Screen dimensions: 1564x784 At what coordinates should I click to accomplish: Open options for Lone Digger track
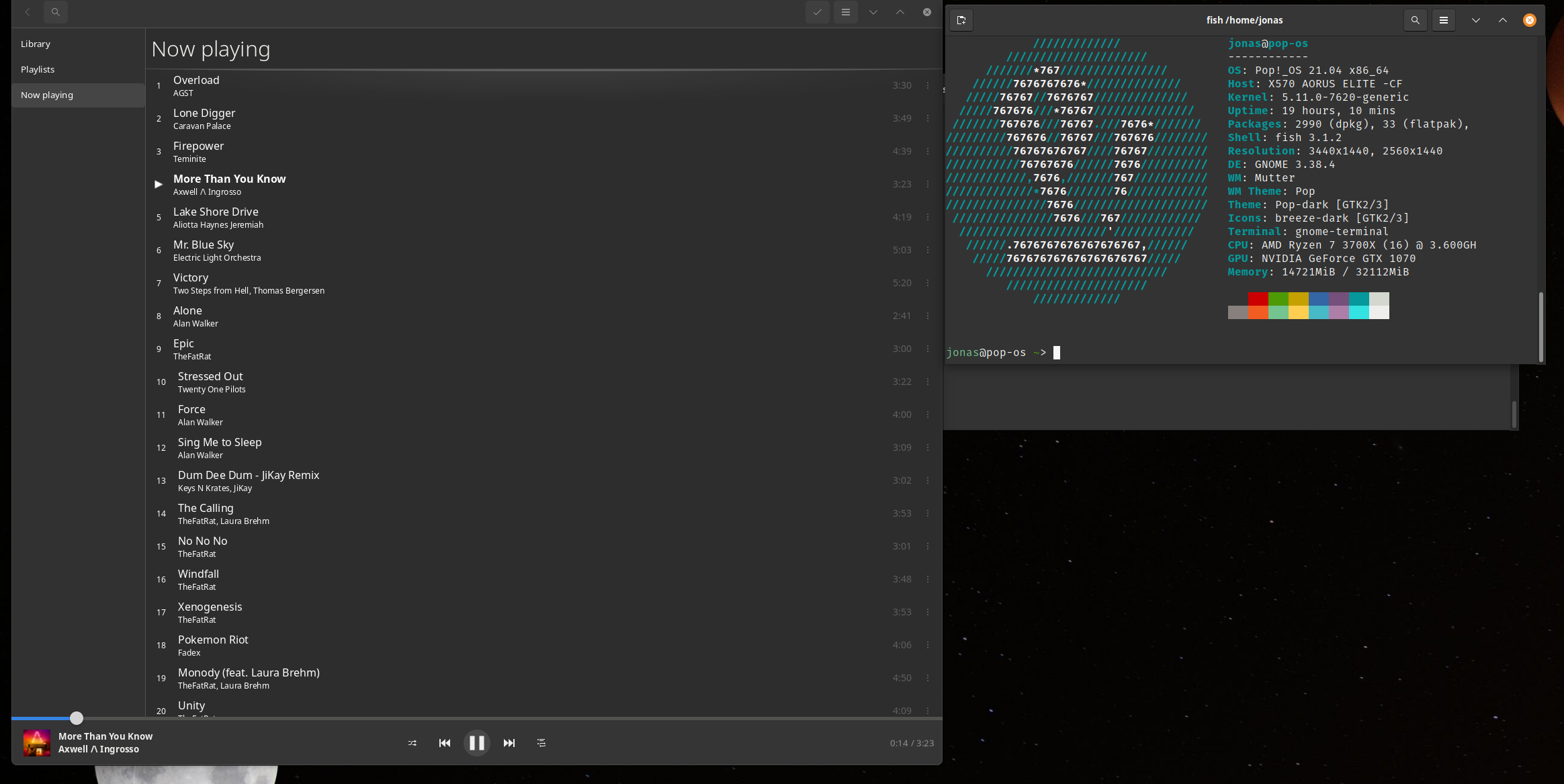coord(928,118)
